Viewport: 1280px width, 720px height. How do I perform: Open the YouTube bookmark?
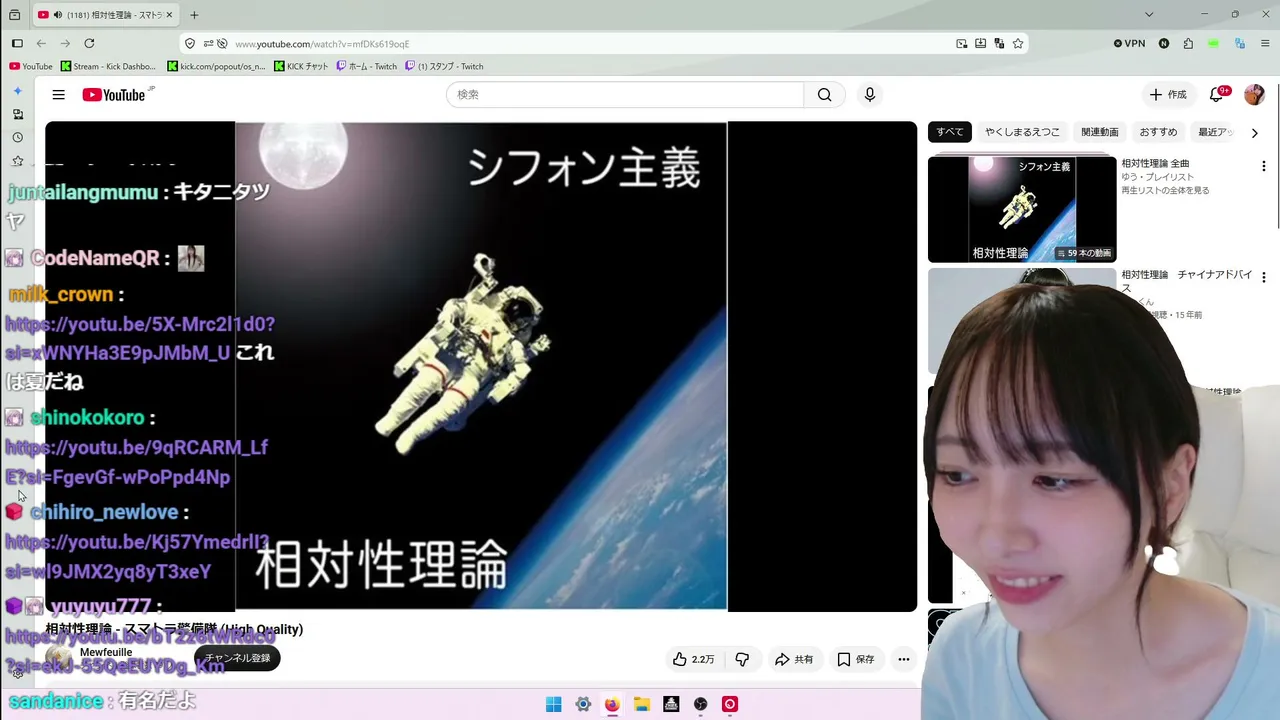pyautogui.click(x=31, y=66)
